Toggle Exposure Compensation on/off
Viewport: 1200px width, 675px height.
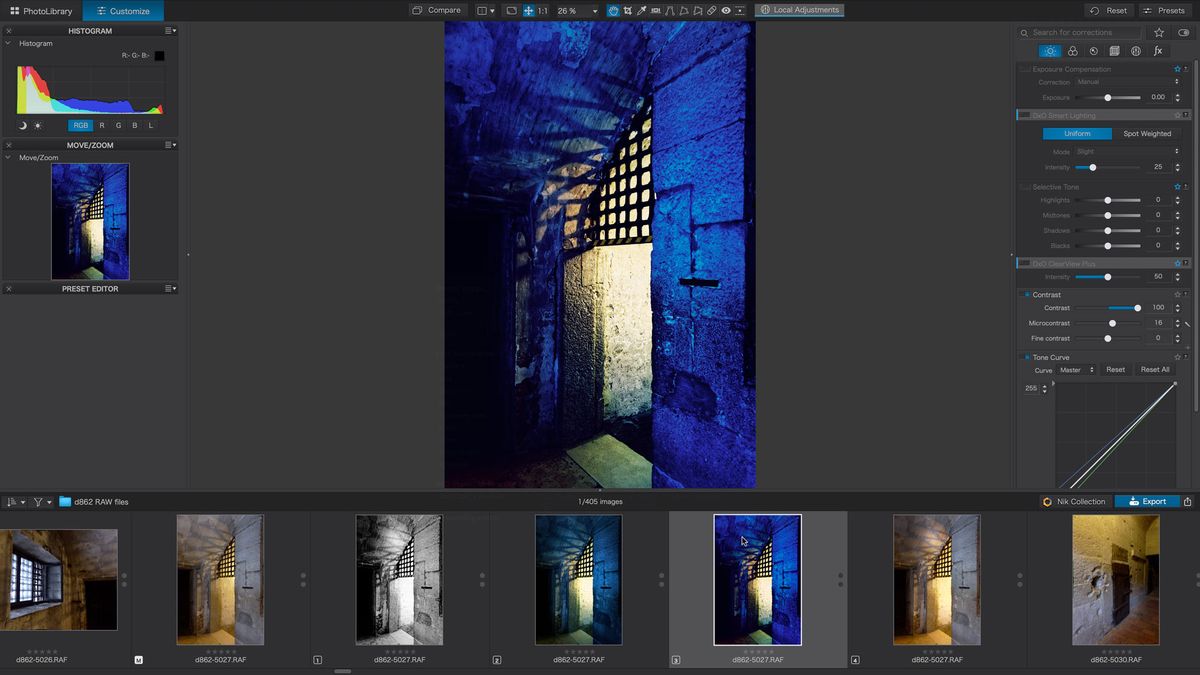pyautogui.click(x=1025, y=69)
